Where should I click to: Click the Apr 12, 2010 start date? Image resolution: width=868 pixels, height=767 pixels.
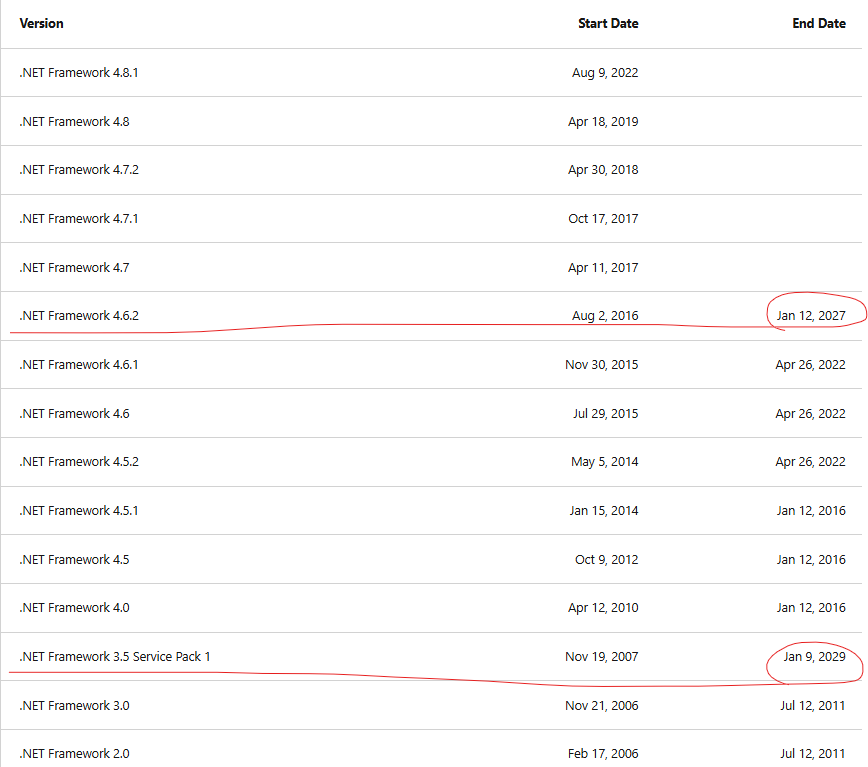tap(603, 608)
